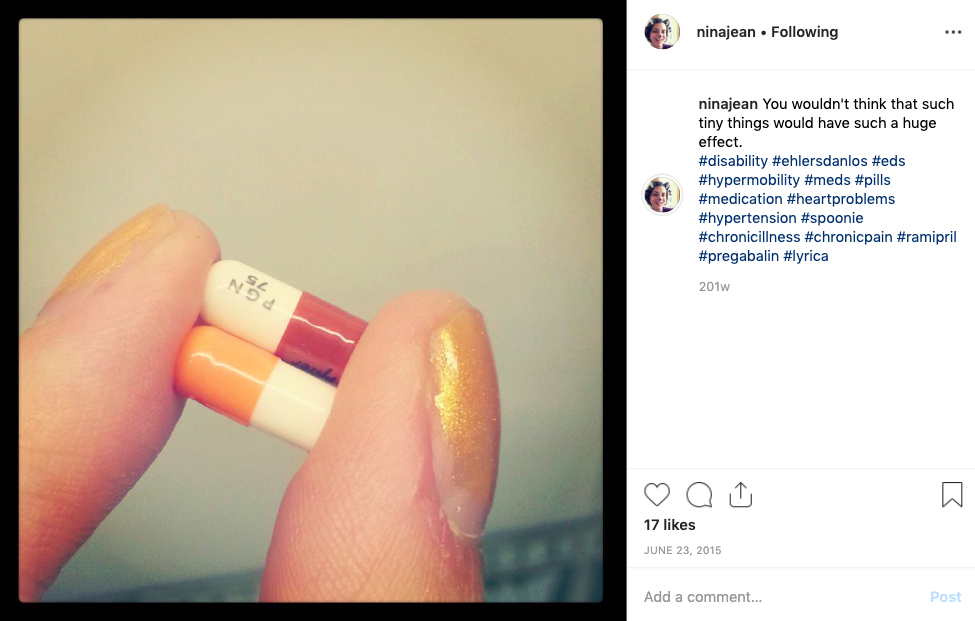Open three-dot more options menu

tap(953, 32)
